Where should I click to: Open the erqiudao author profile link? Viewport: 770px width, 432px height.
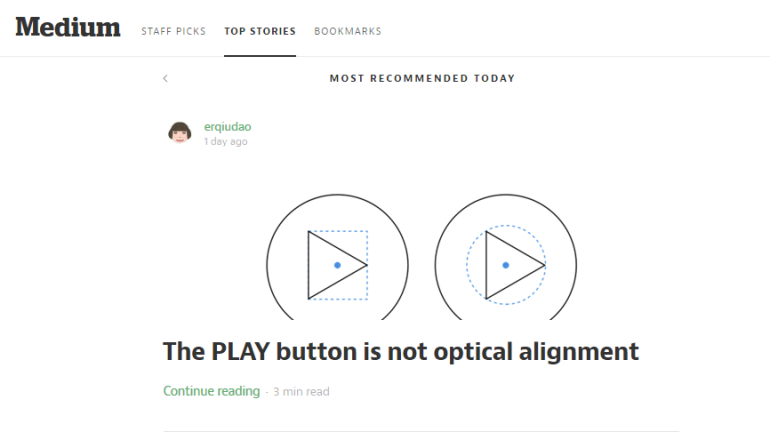[x=225, y=127]
